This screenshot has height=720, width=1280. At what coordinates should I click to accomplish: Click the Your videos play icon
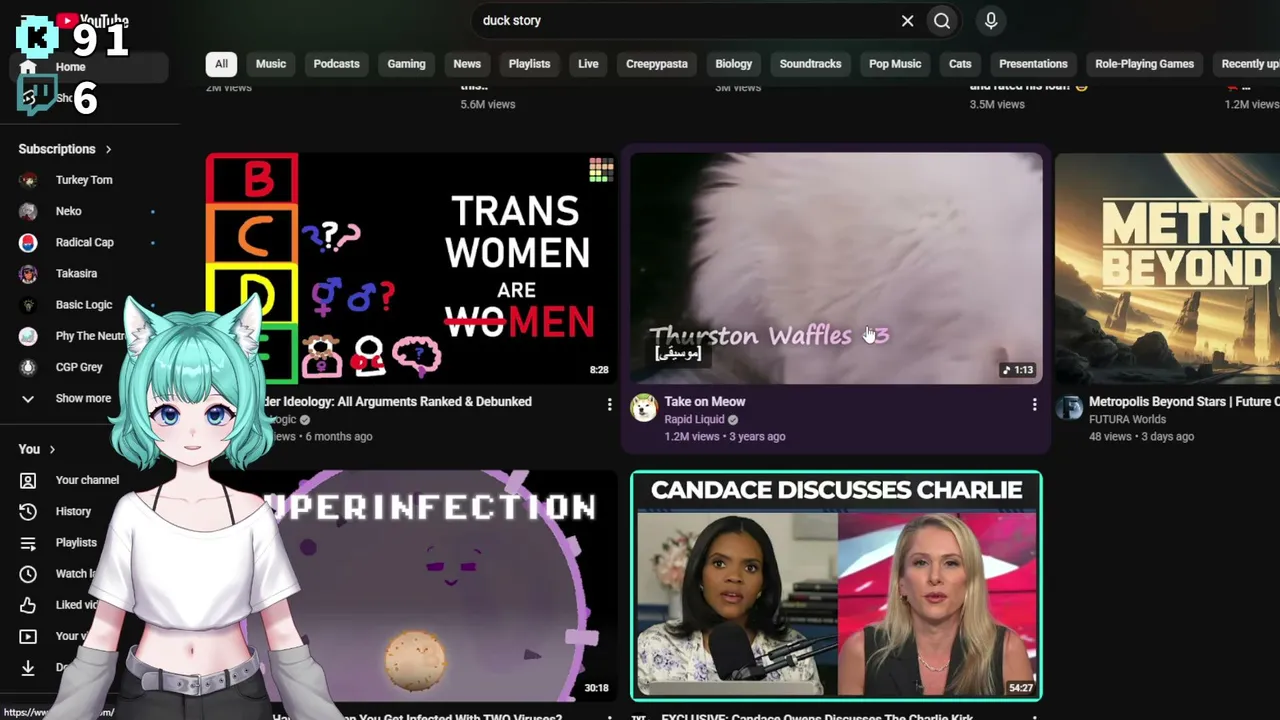28,636
